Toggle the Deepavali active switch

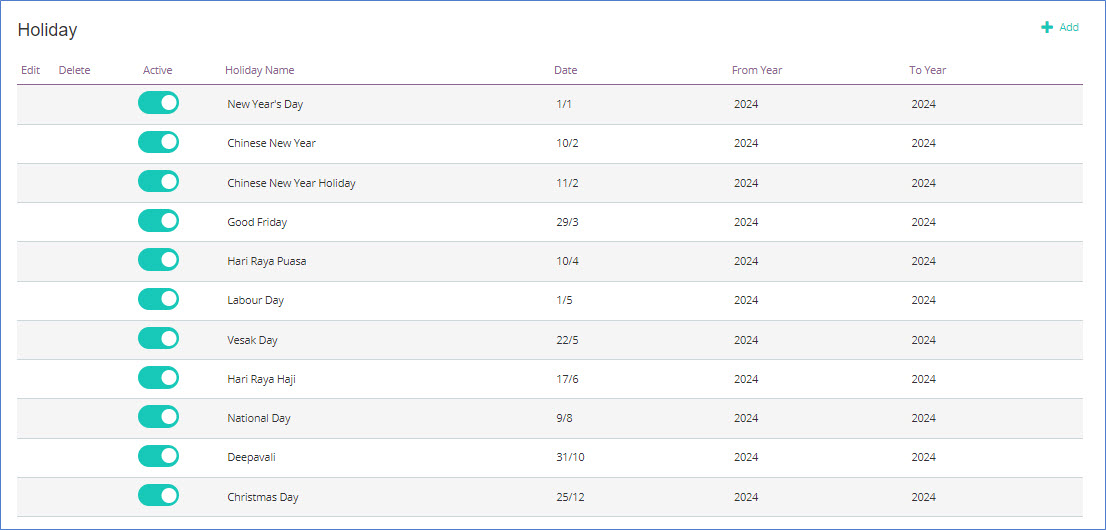point(158,456)
